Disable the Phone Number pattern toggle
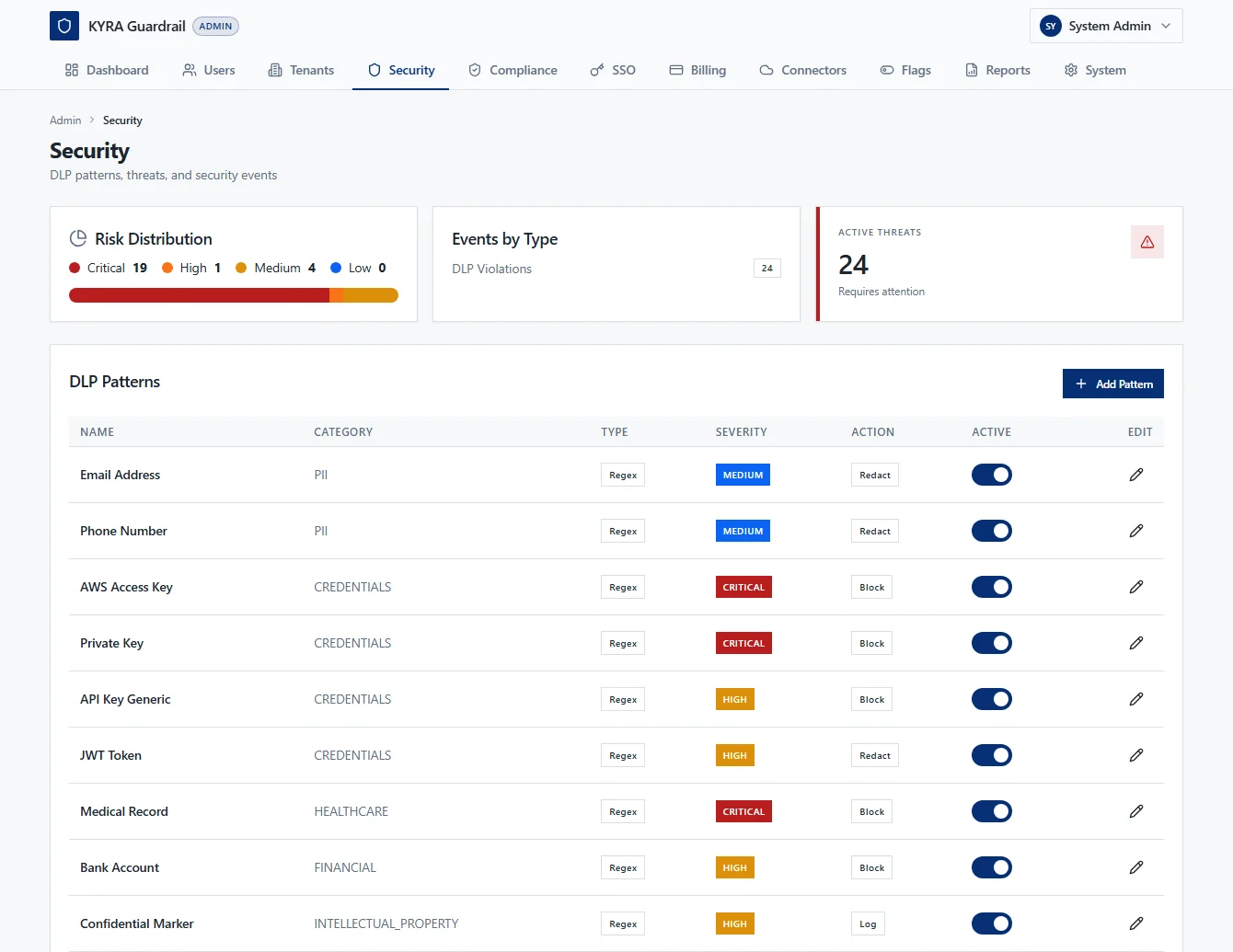 coord(992,531)
